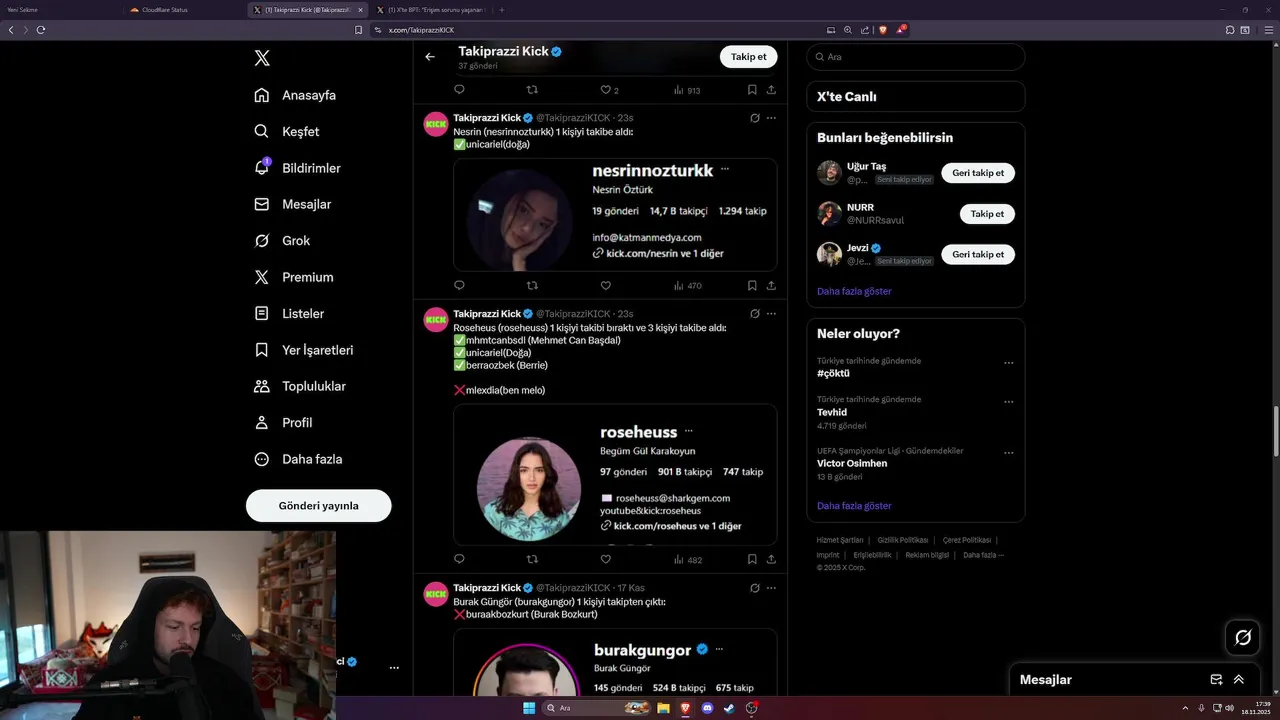Open Discord from taskbar
Viewport: 1280px width, 720px height.
(708, 708)
